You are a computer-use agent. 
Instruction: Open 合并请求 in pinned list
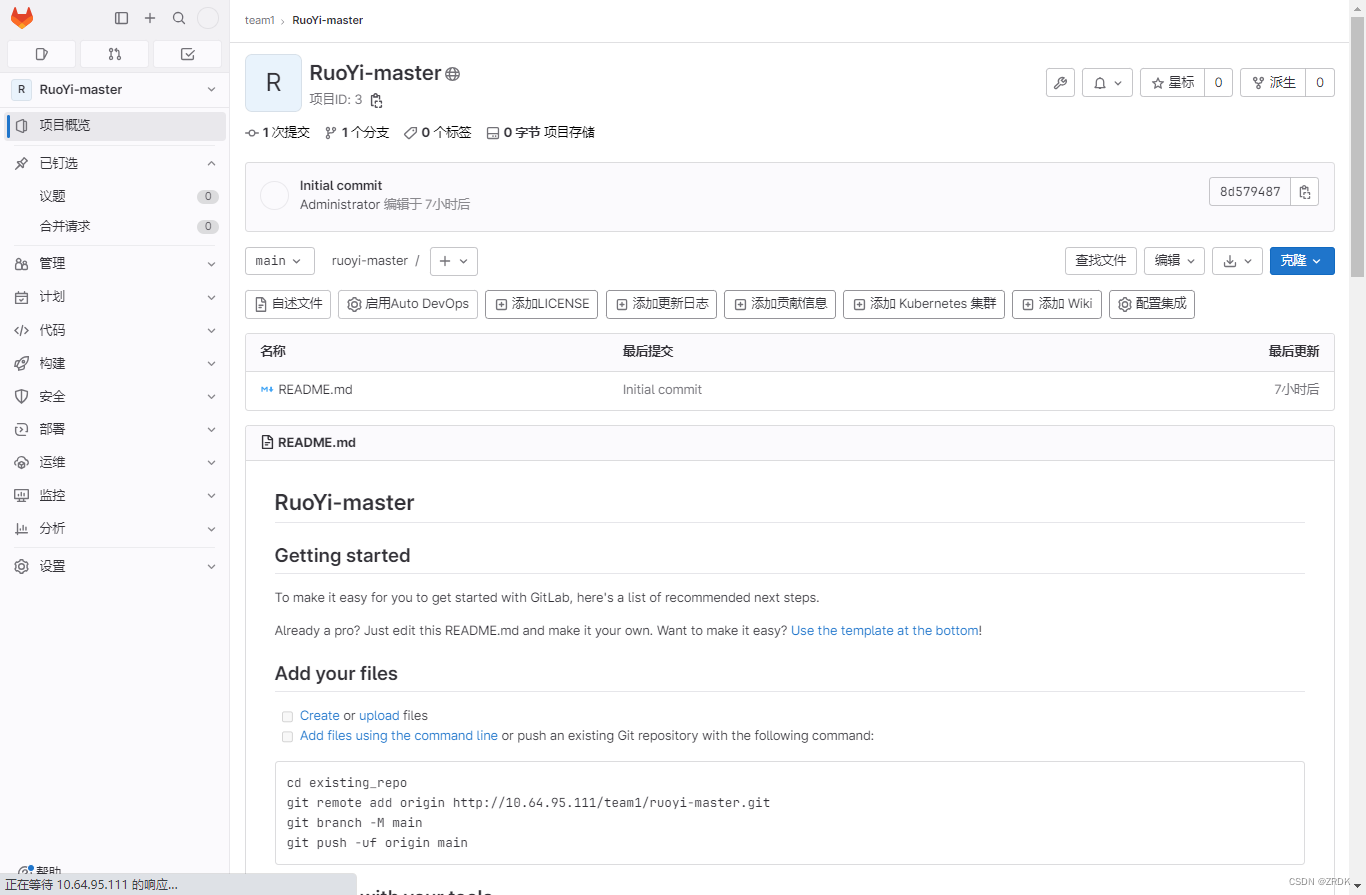click(115, 227)
